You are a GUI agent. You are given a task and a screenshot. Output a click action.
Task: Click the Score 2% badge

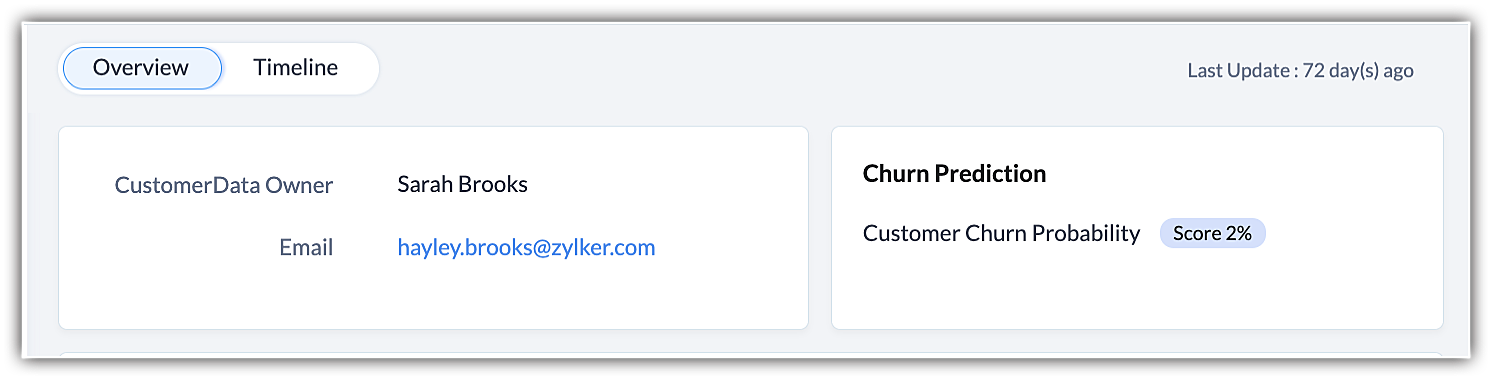1212,233
